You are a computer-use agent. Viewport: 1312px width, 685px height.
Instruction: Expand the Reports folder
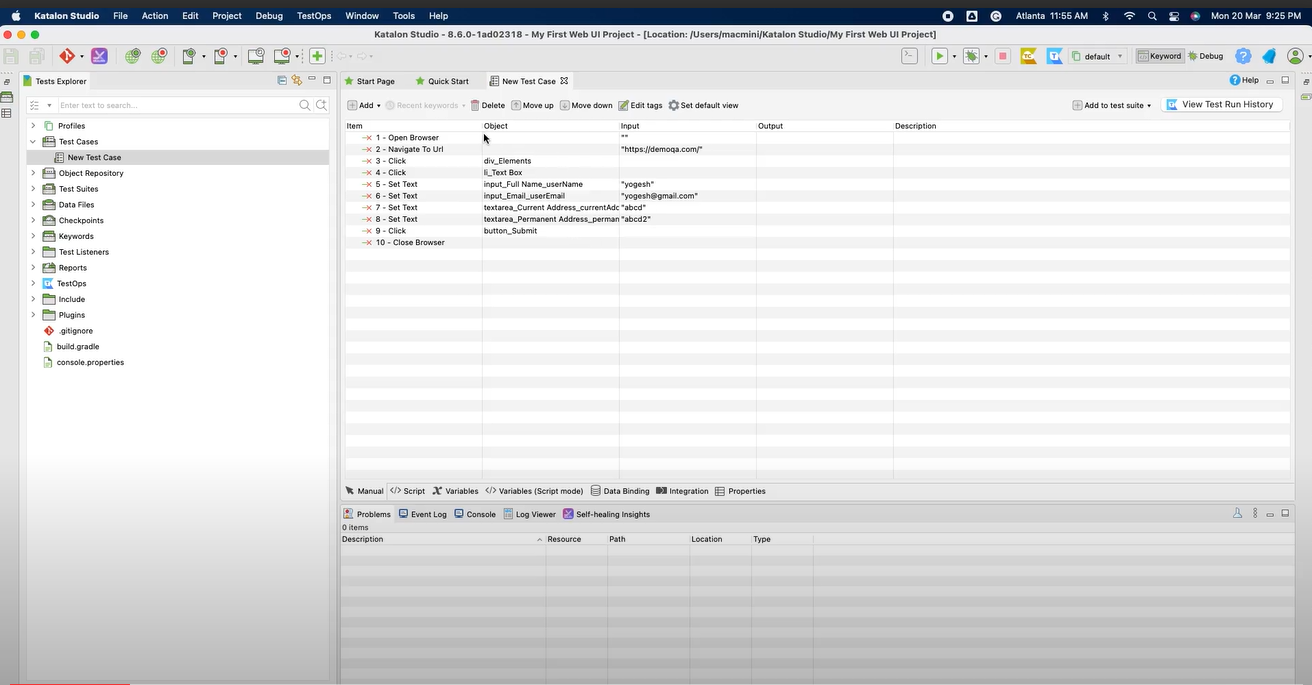click(33, 268)
